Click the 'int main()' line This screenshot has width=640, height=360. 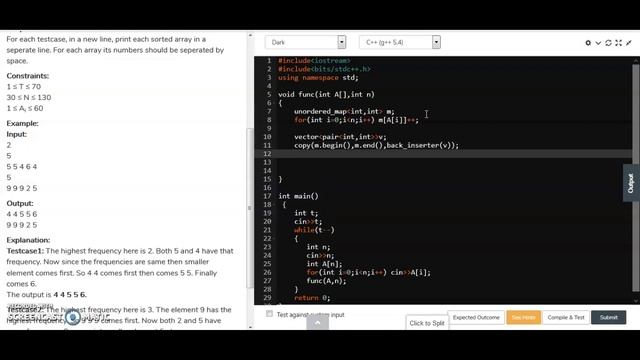298,196
